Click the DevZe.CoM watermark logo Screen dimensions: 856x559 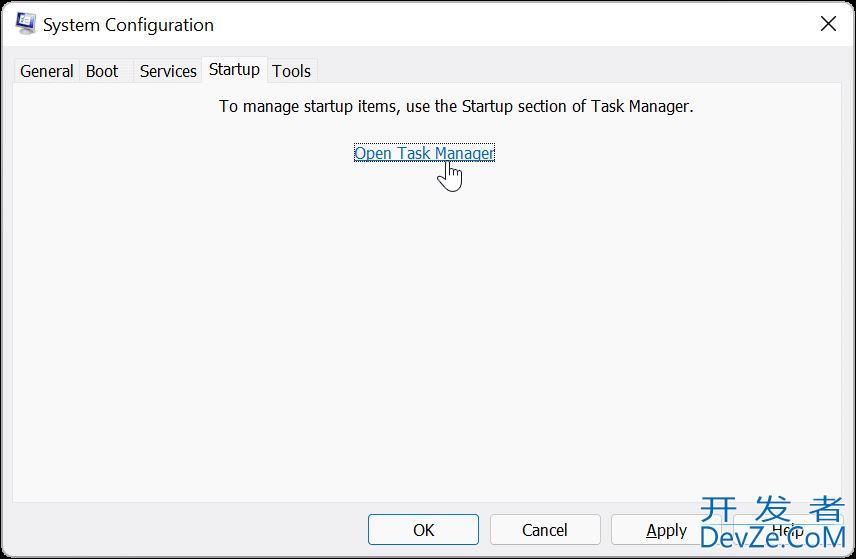point(772,537)
